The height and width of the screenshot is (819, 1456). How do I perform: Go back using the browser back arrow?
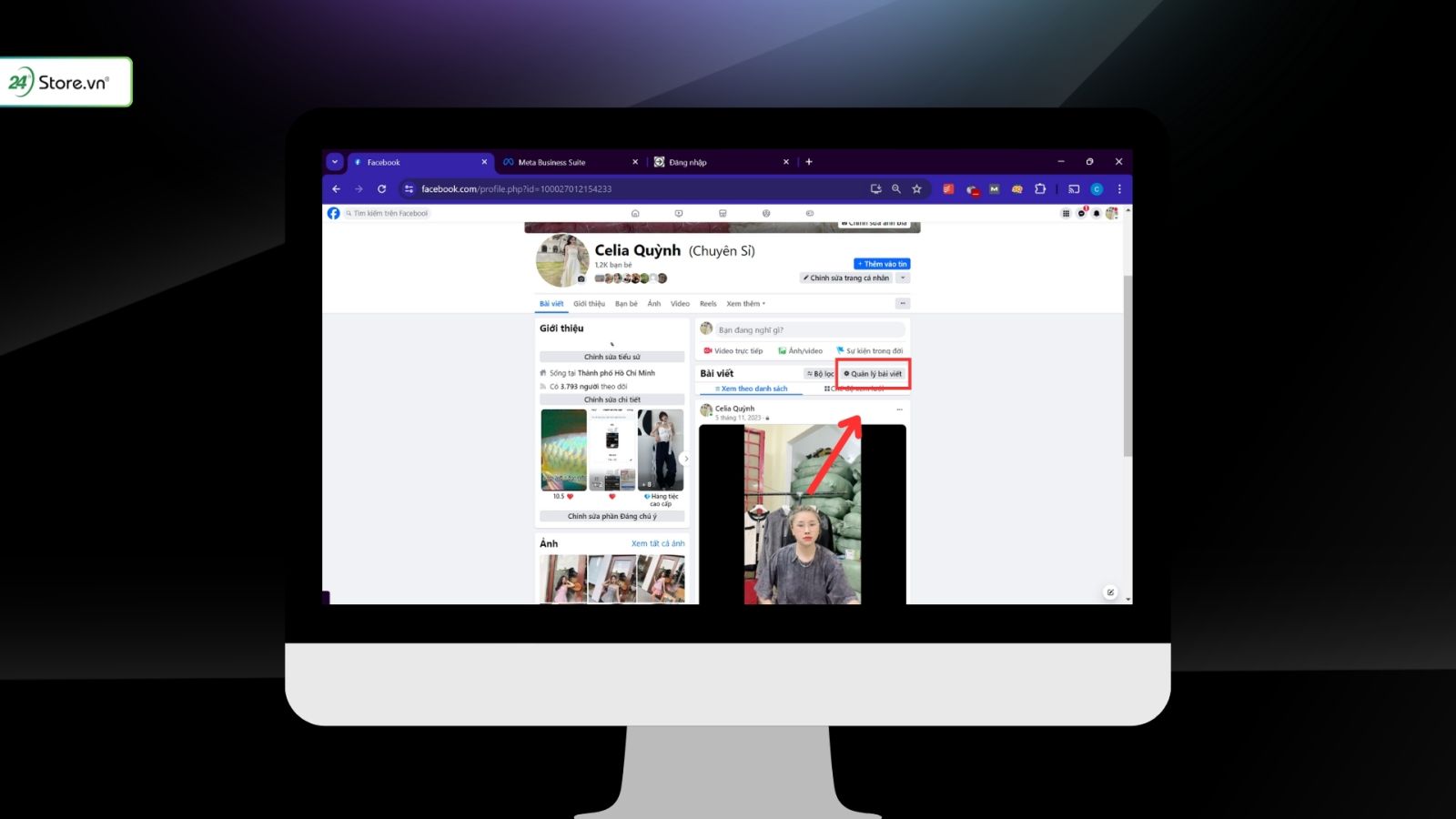point(336,188)
